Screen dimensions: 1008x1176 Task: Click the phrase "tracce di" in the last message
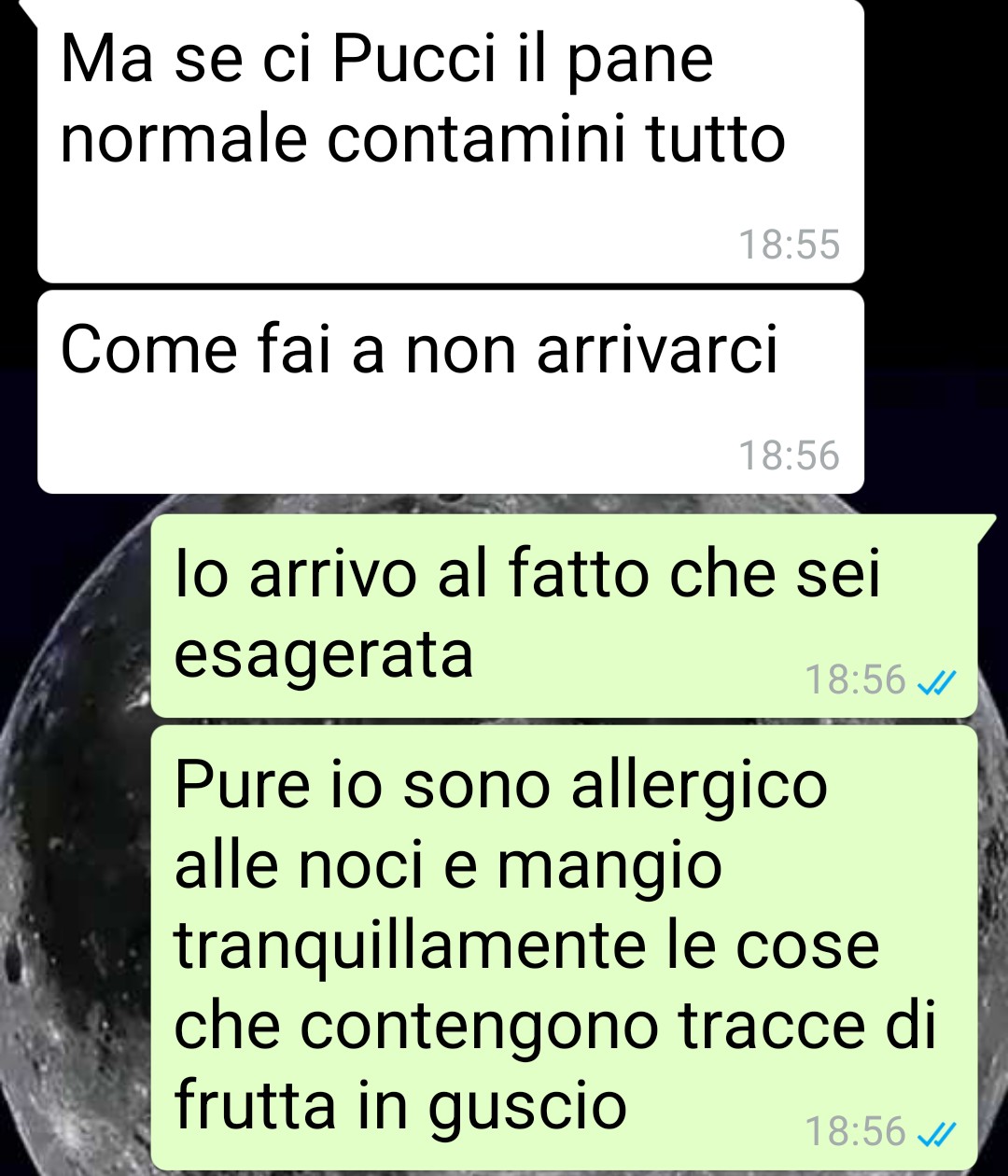806,1027
